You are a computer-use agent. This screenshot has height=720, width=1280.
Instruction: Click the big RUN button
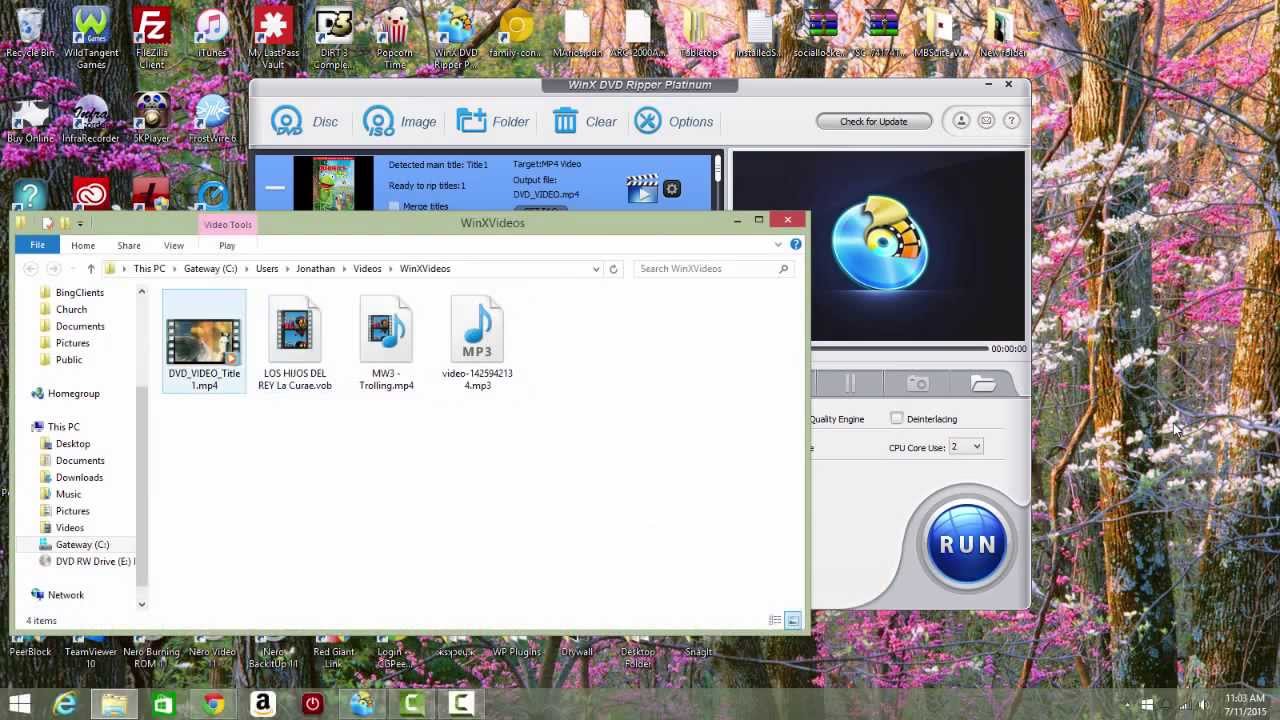[967, 544]
